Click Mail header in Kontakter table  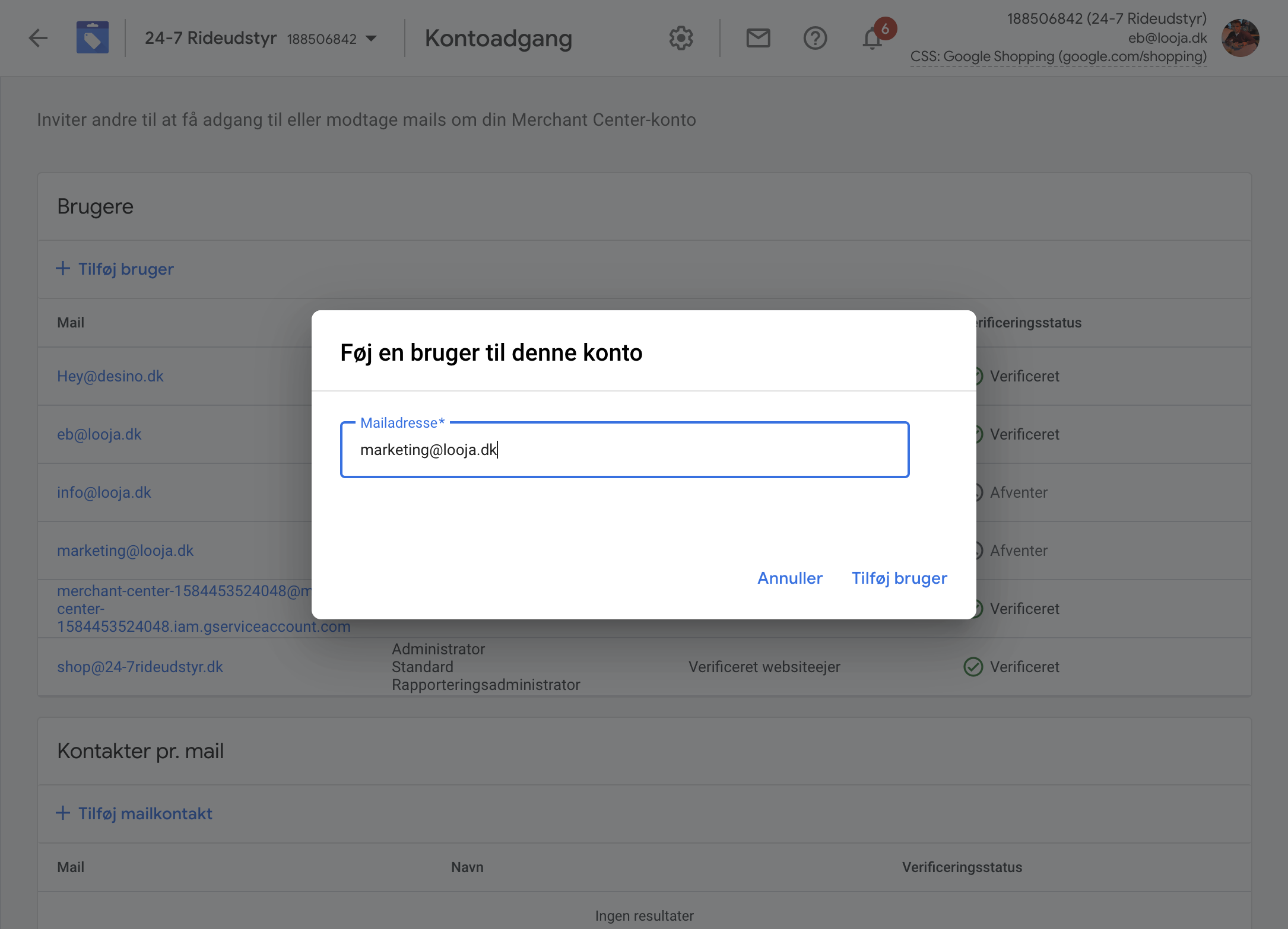[x=71, y=867]
